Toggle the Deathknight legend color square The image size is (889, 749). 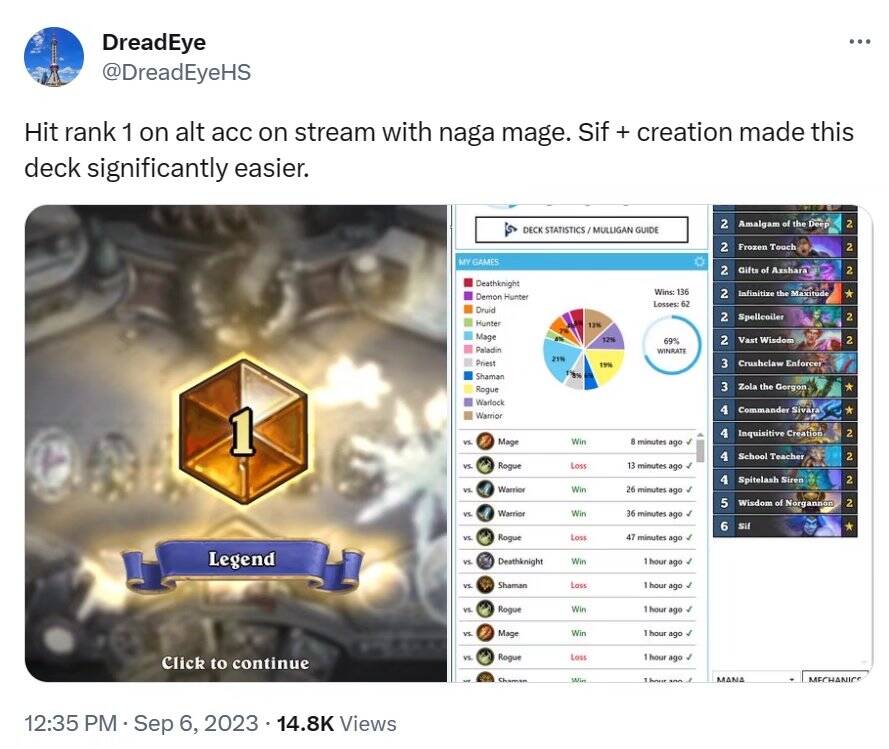(x=468, y=282)
